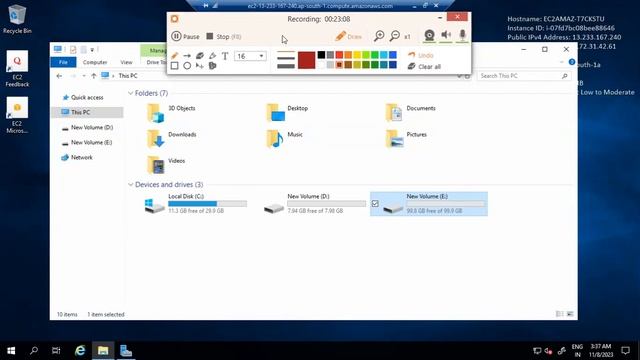Select the Music folder
The image size is (640, 360).
(x=284, y=139)
